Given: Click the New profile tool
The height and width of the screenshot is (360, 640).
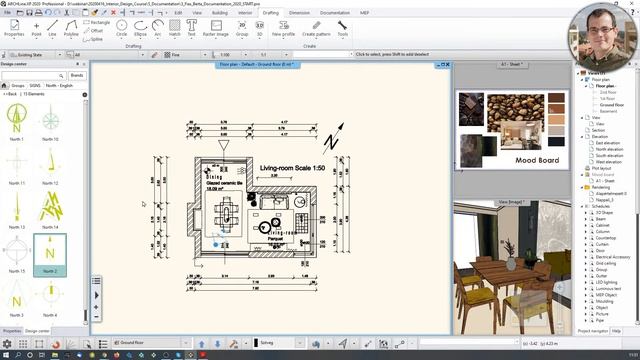Looking at the screenshot, I should (x=283, y=28).
